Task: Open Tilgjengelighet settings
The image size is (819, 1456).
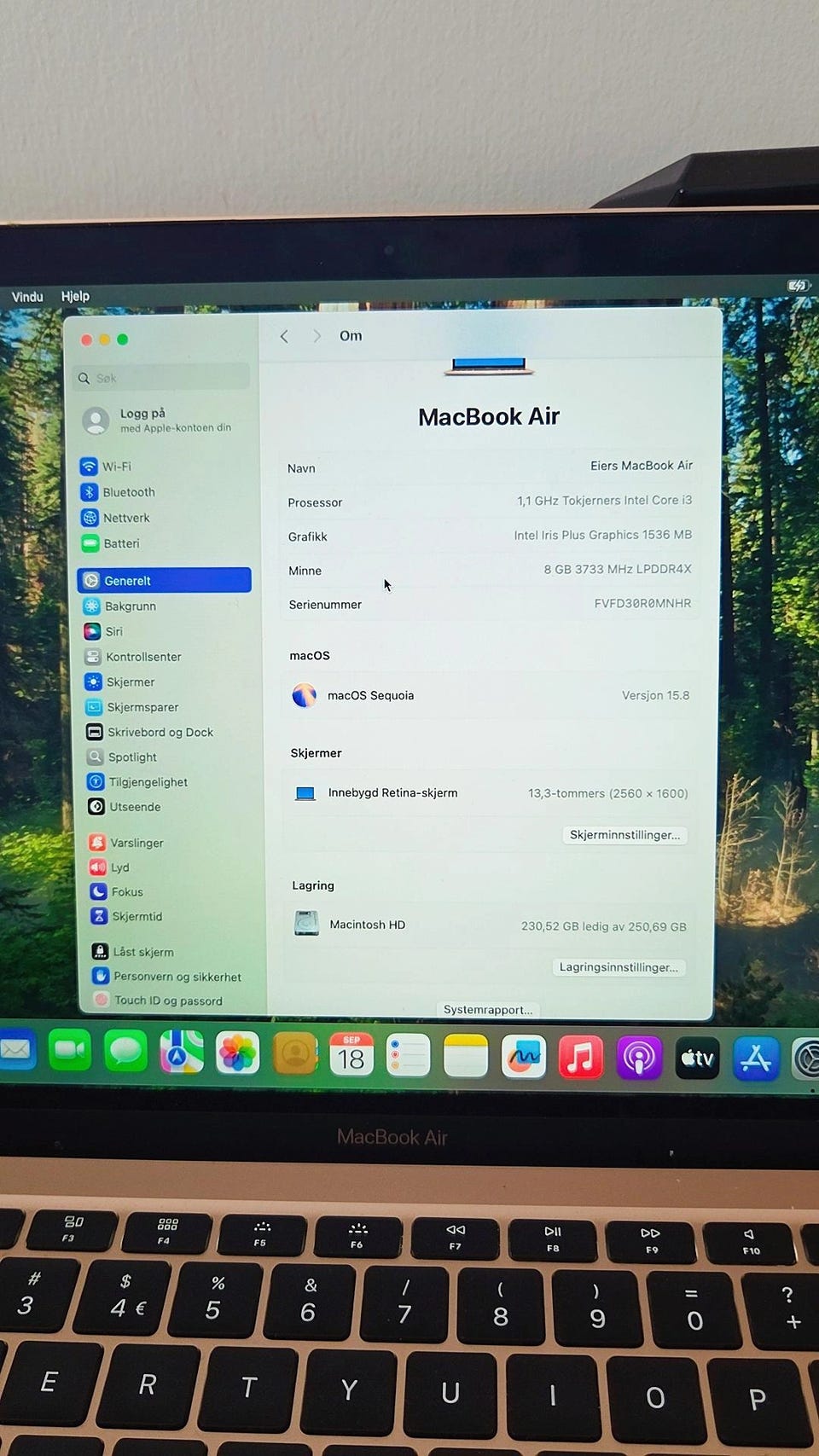Action: (138, 781)
